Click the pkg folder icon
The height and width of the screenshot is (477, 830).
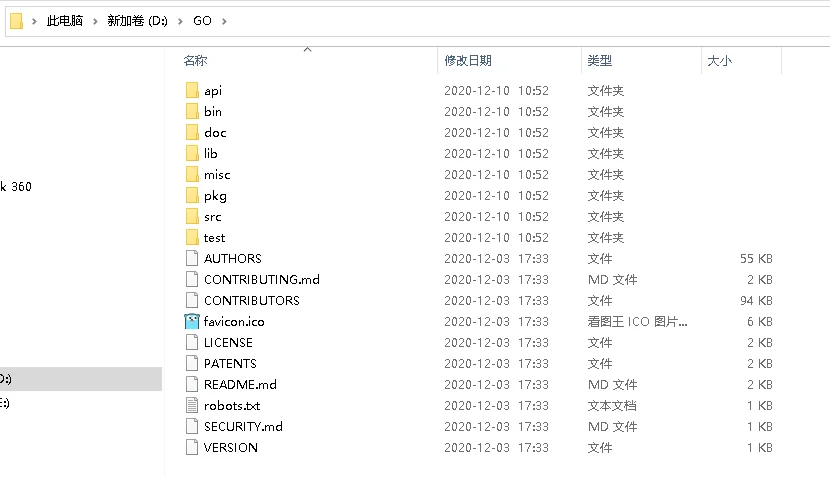tap(192, 195)
